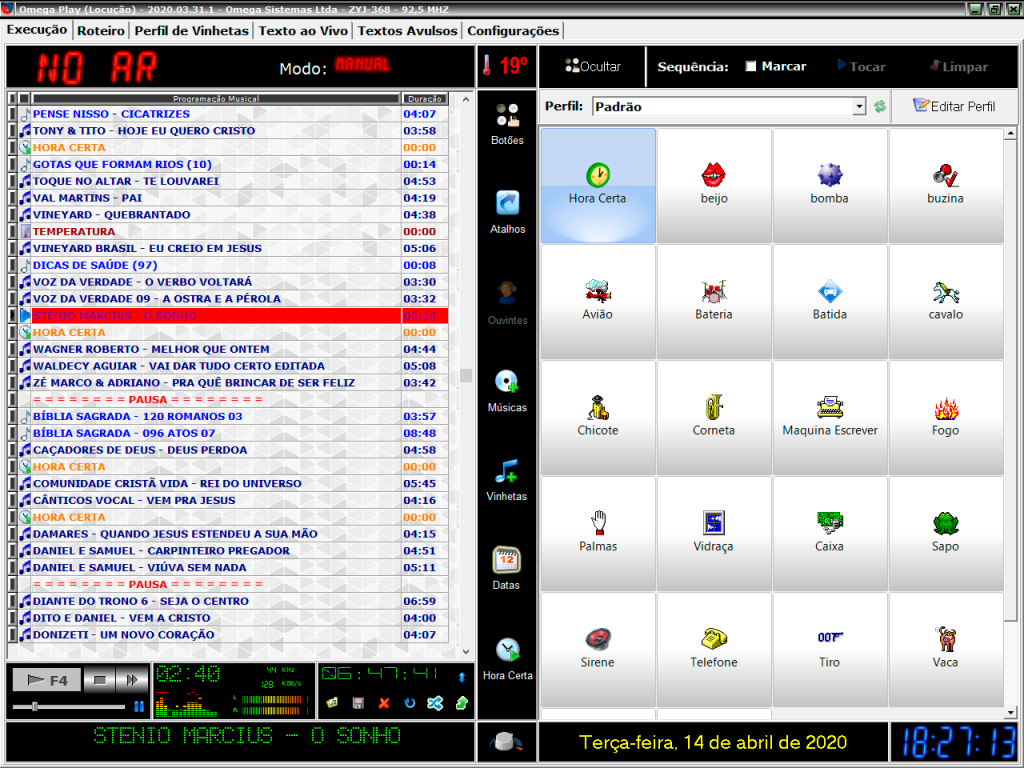Image resolution: width=1024 pixels, height=768 pixels.
Task: Click the Datas calendar icon
Action: point(507,567)
